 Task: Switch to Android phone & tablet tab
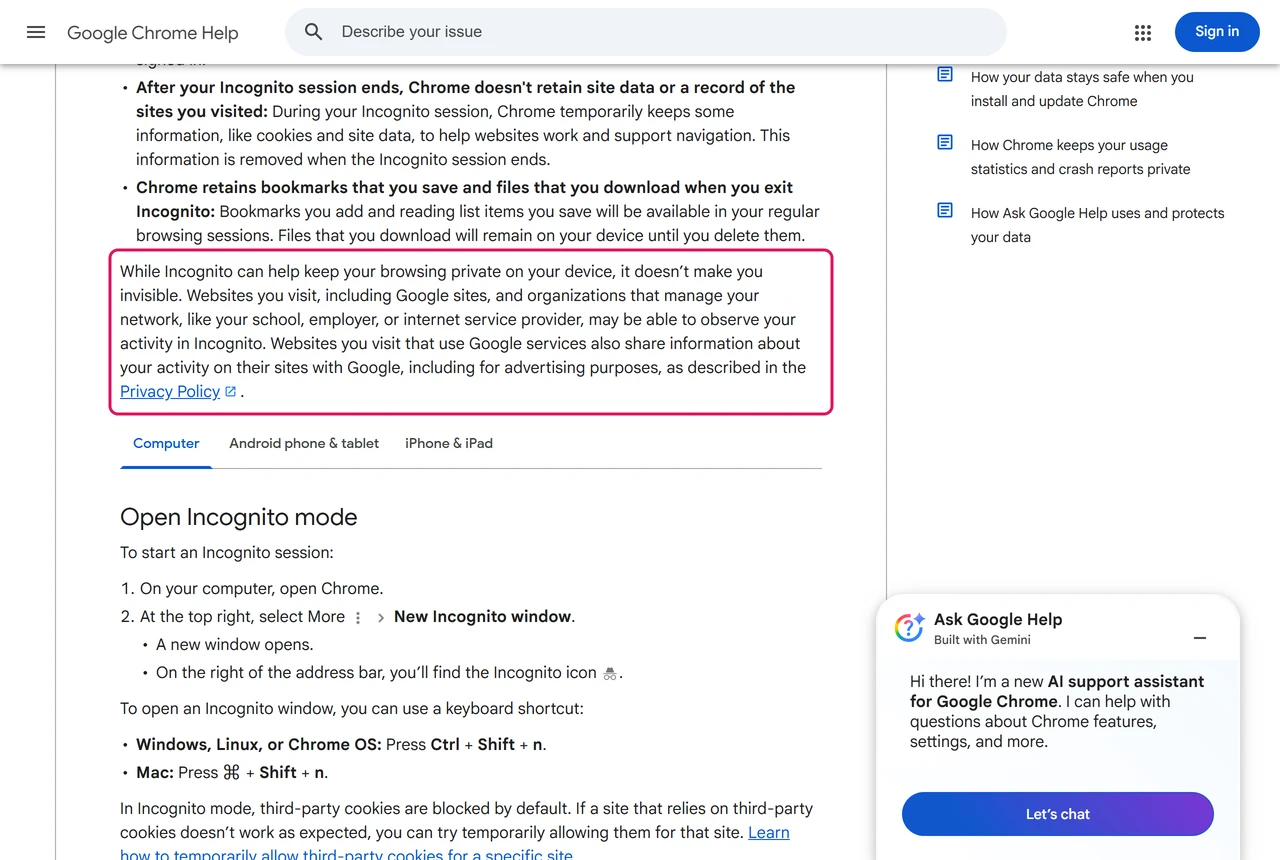[x=304, y=444]
